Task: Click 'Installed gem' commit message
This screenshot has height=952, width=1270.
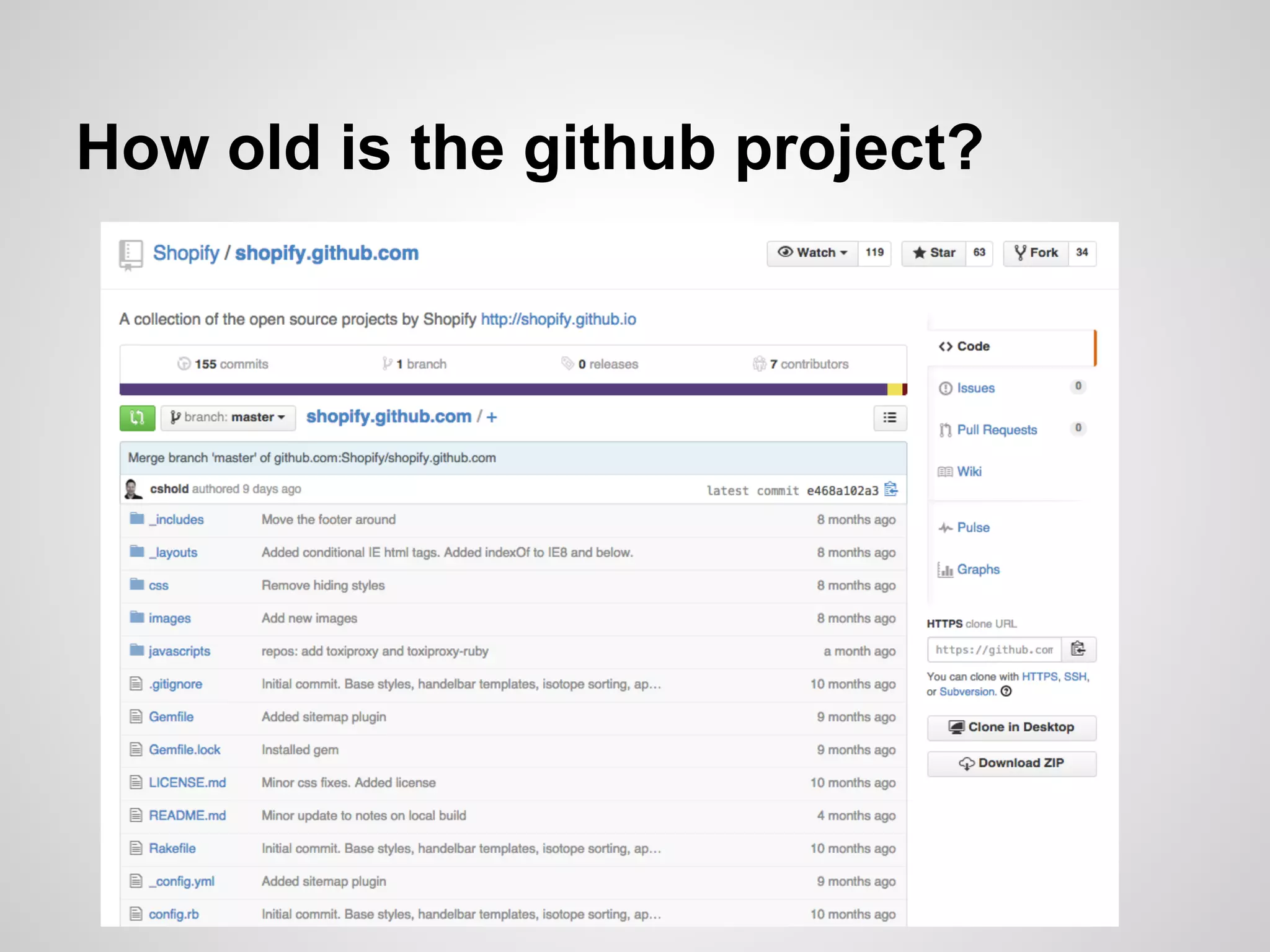Action: pyautogui.click(x=300, y=749)
